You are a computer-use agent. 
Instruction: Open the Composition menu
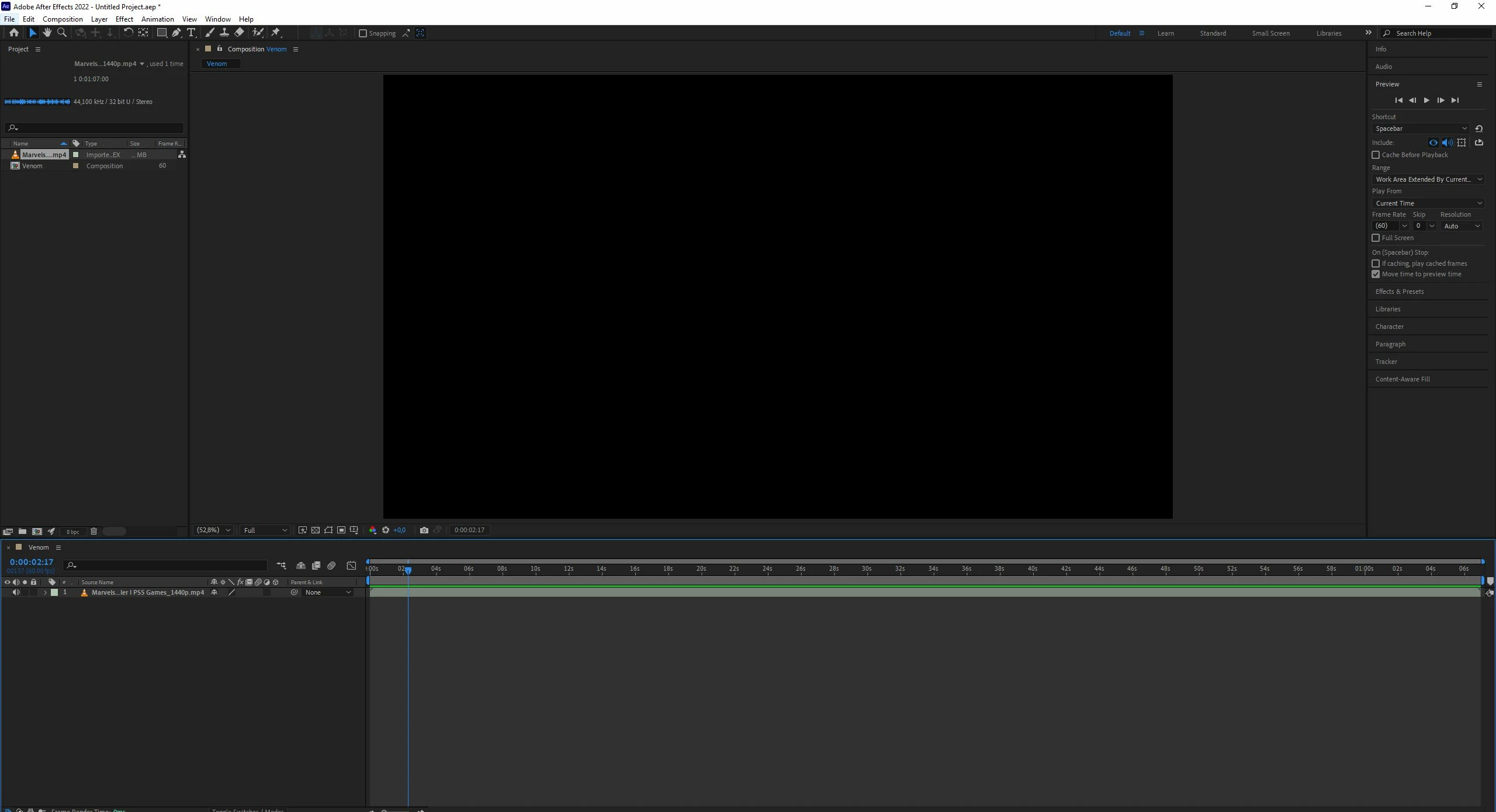63,19
